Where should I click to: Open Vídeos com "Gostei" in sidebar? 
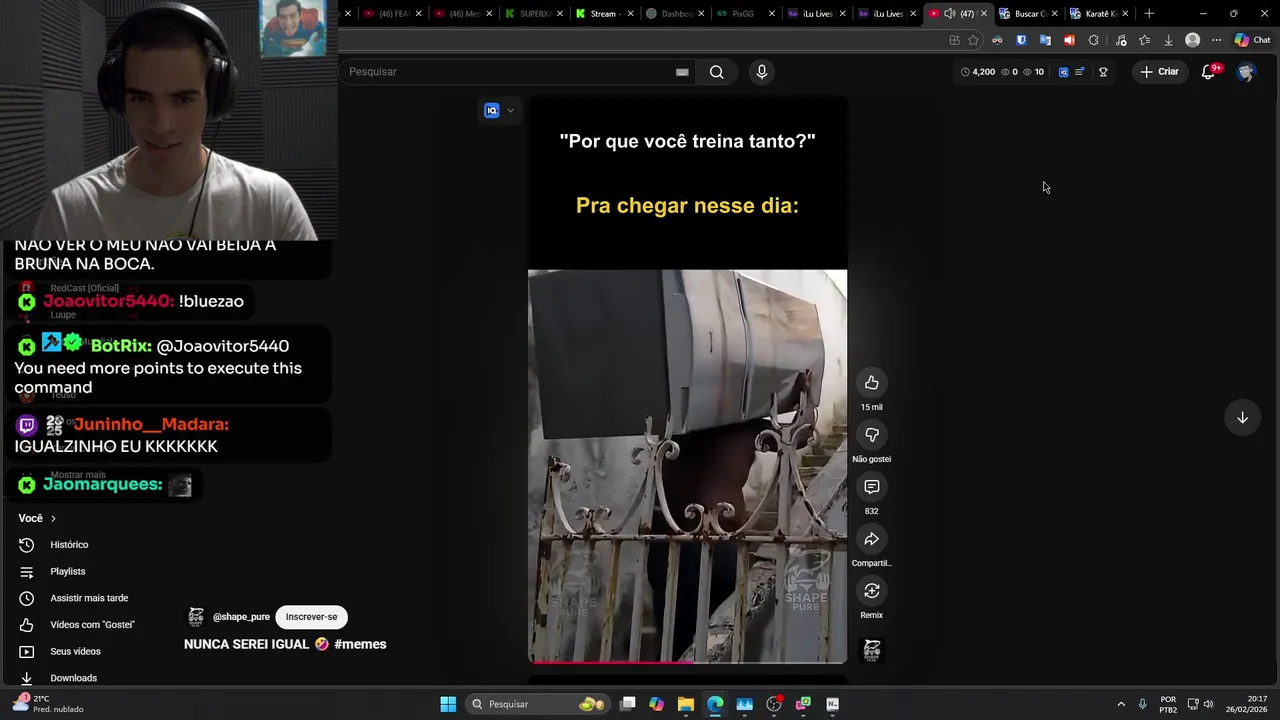tap(92, 625)
